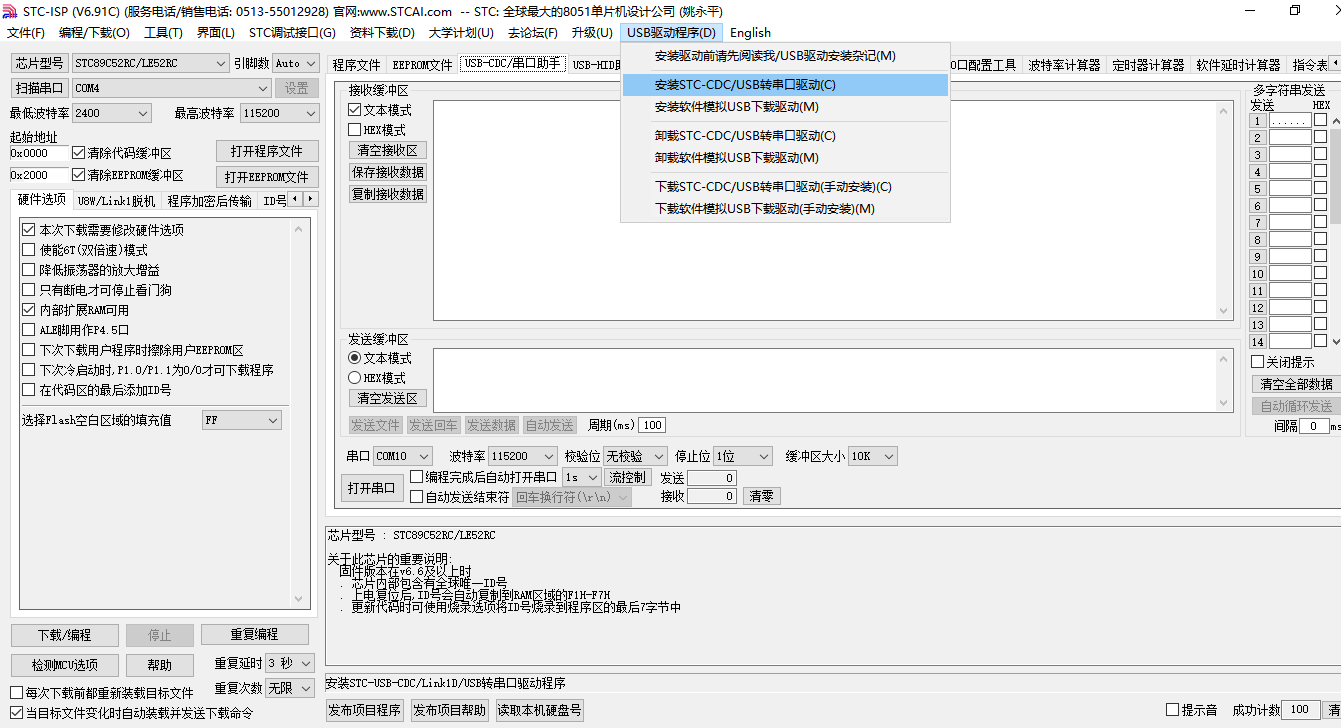Click left arrow of hardware option tabs
Image resolution: width=1341 pixels, height=728 pixels.
(x=295, y=200)
